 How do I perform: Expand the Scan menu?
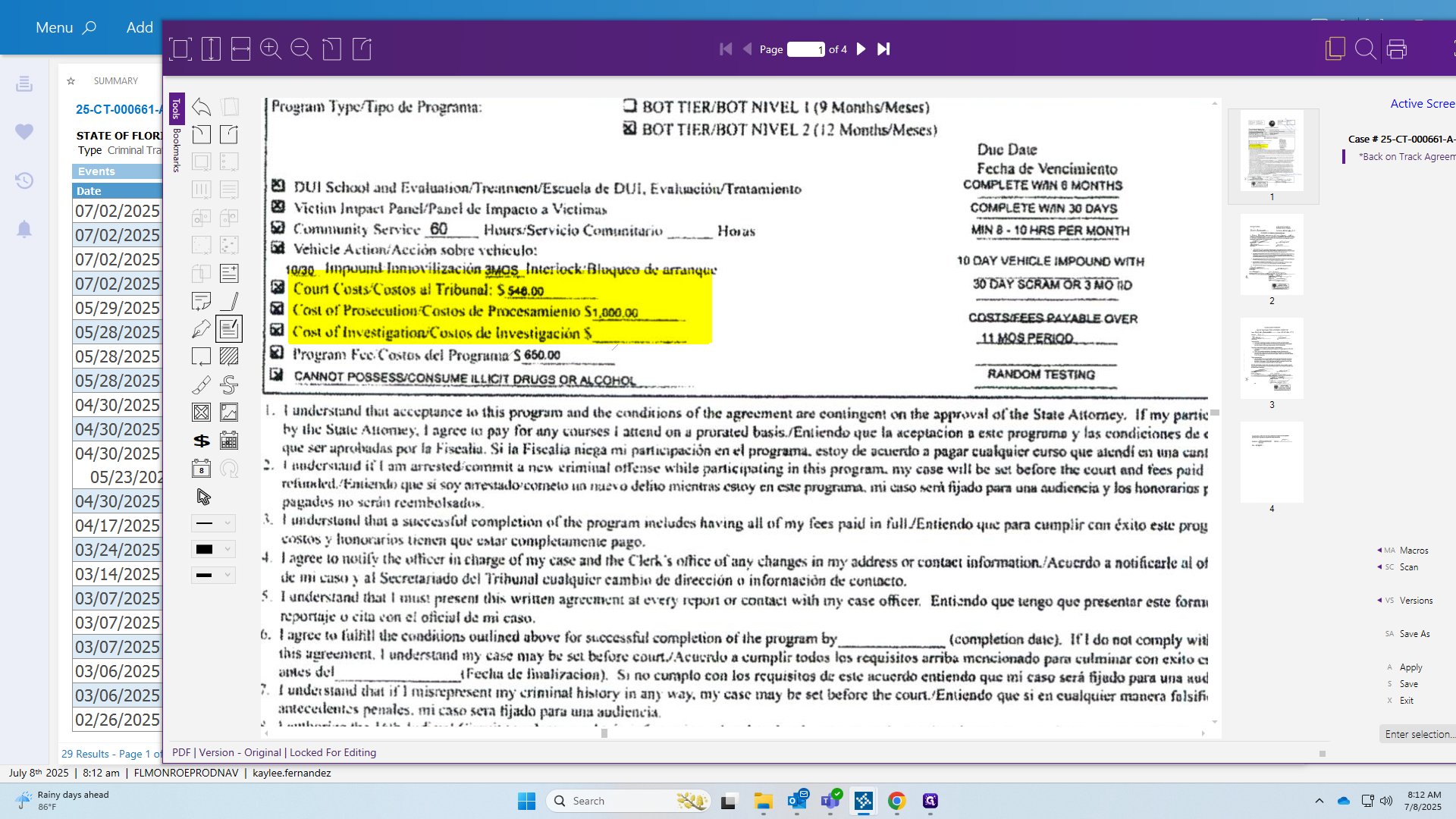coord(1408,567)
